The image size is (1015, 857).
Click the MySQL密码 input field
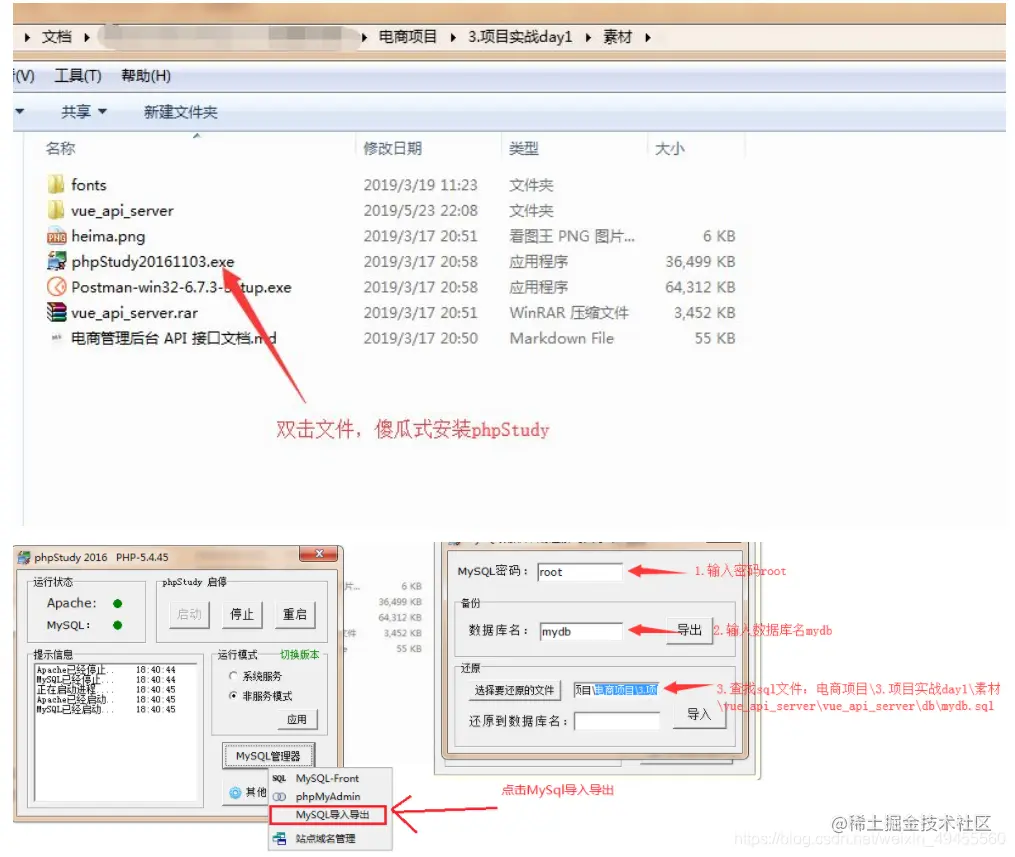point(580,572)
